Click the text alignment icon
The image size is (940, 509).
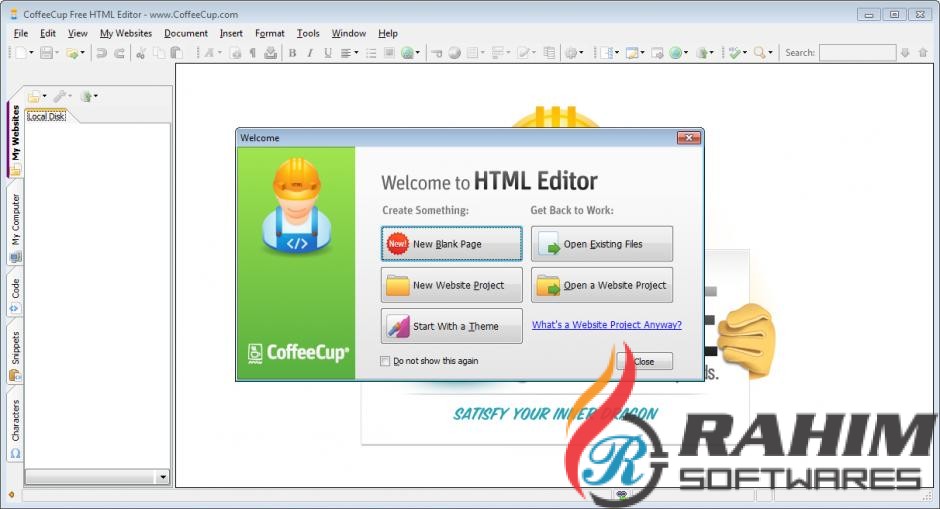(x=346, y=53)
